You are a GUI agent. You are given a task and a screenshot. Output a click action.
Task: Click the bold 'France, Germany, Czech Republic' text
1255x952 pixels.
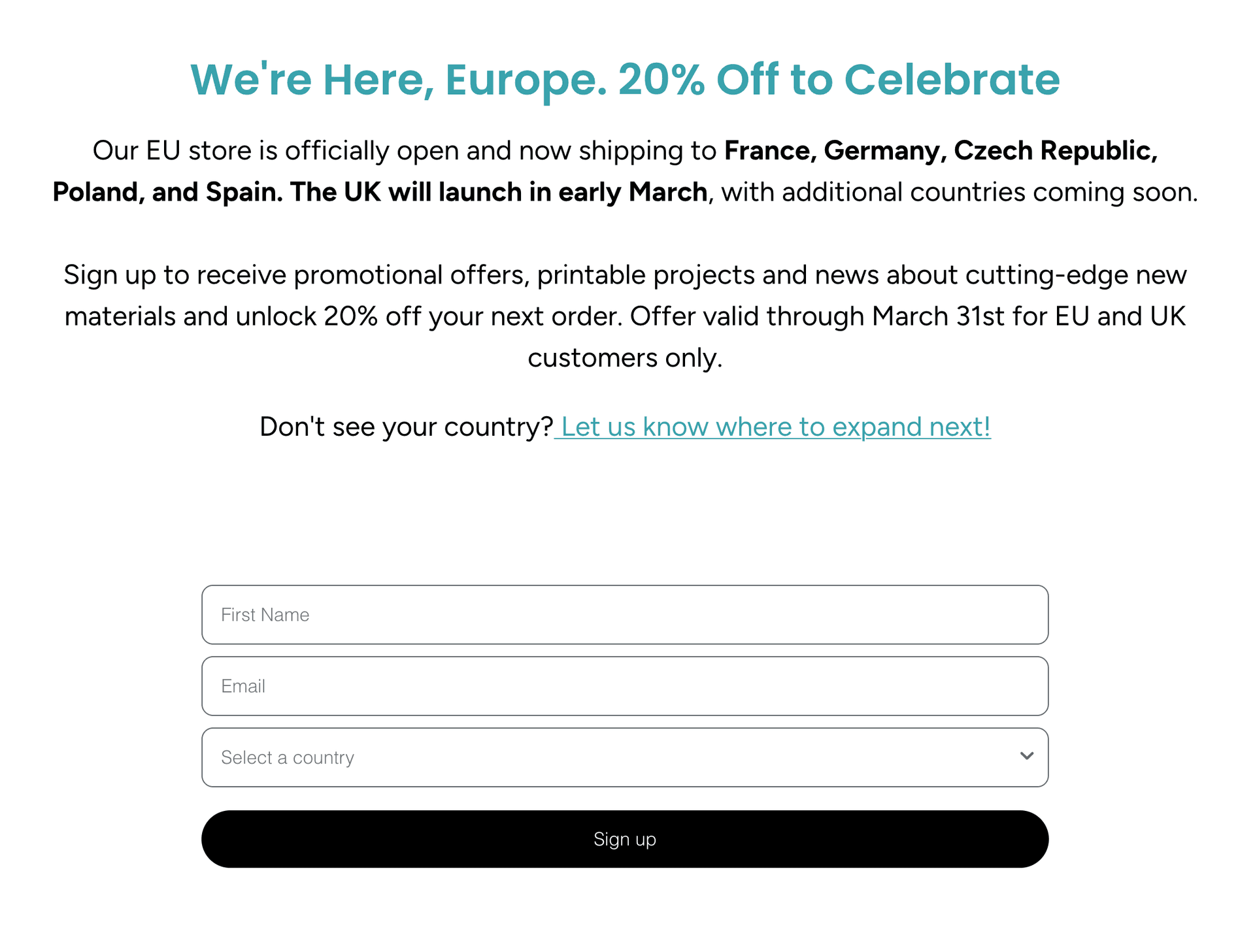coord(940,151)
